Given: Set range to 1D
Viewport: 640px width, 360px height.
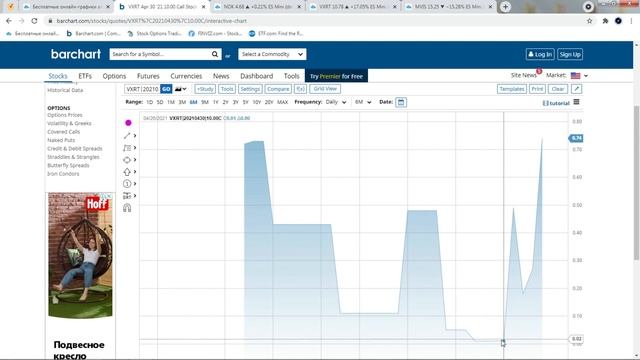Looking at the screenshot, I should (150, 102).
